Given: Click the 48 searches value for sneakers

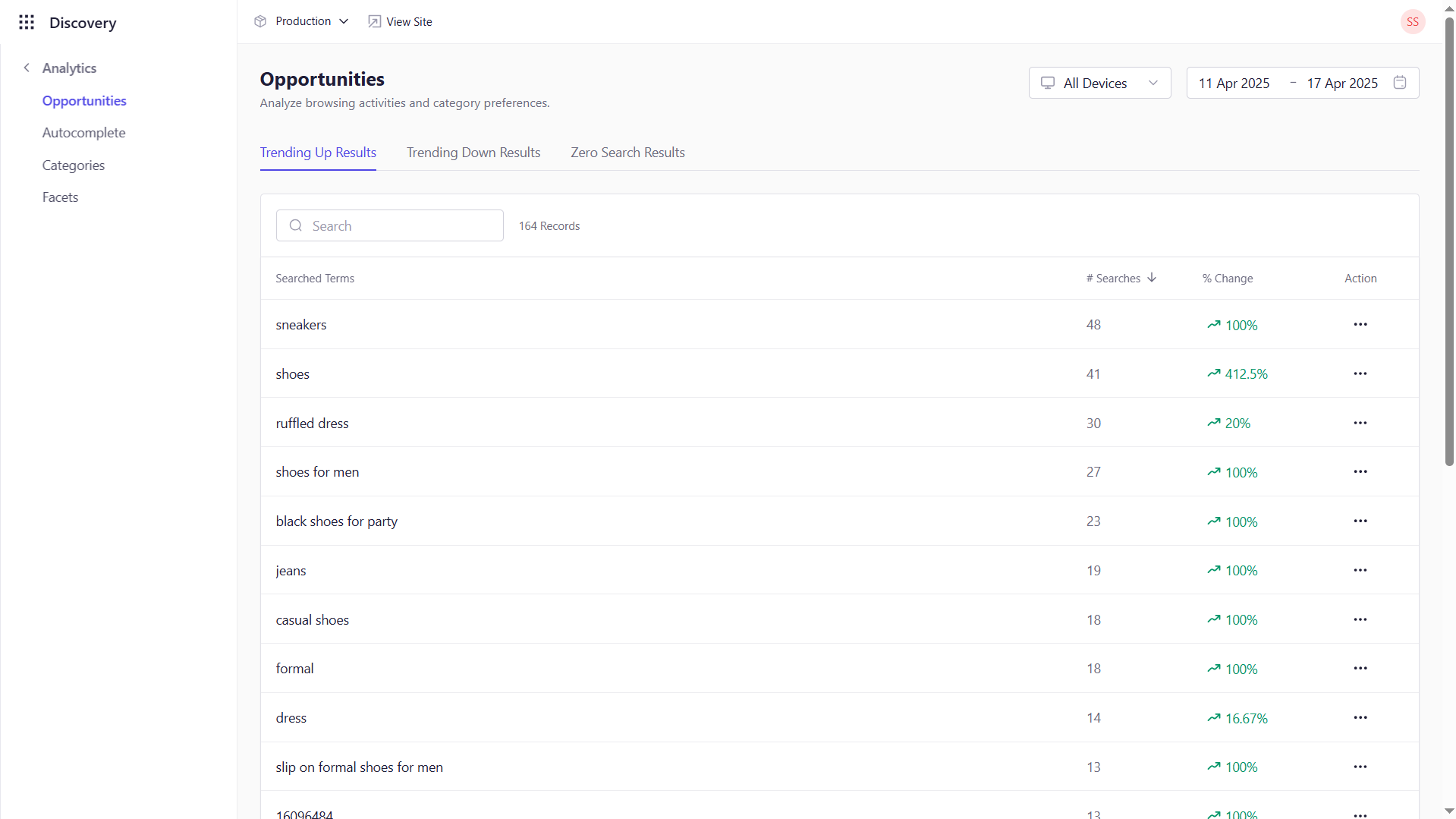Looking at the screenshot, I should click(x=1093, y=325).
